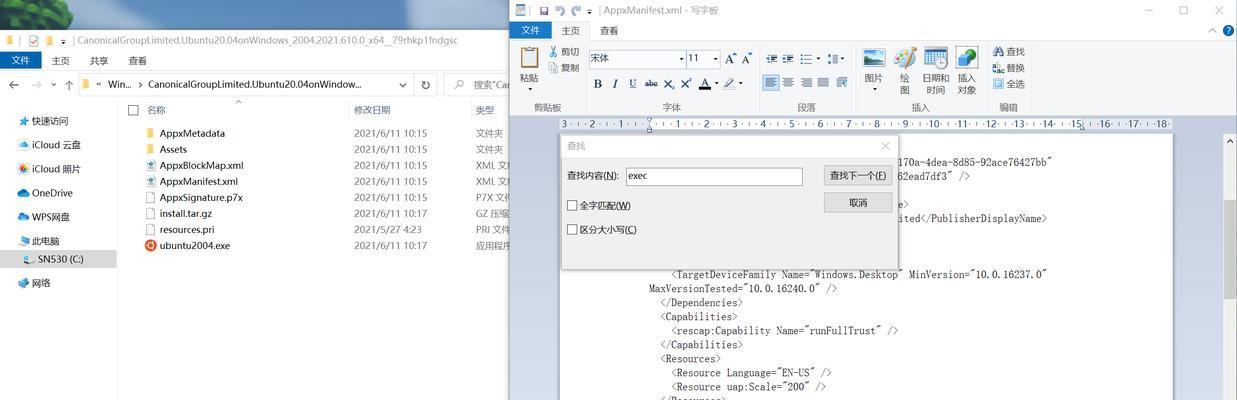
Task: Collapse the WordPad ribbon chevron
Action: click(x=1210, y=31)
